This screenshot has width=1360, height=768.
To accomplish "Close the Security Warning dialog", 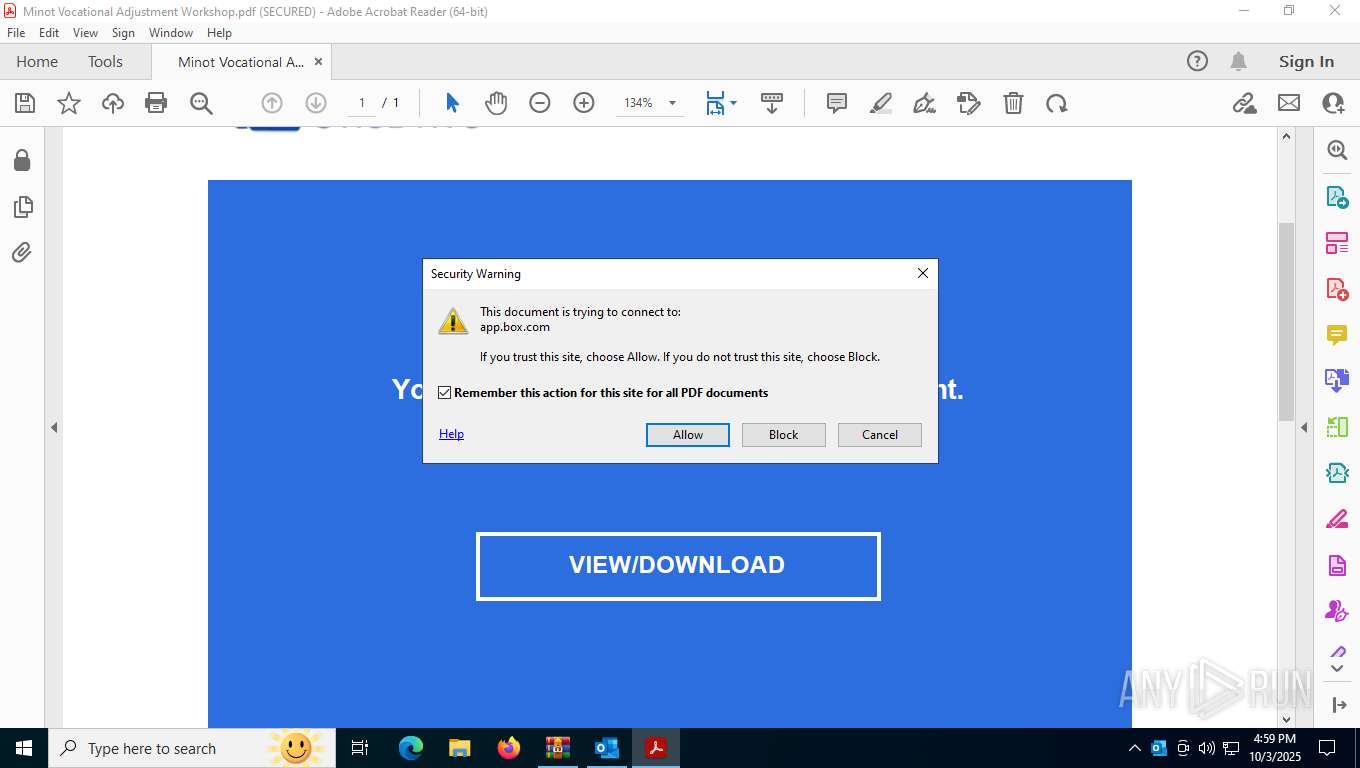I will click(x=922, y=273).
